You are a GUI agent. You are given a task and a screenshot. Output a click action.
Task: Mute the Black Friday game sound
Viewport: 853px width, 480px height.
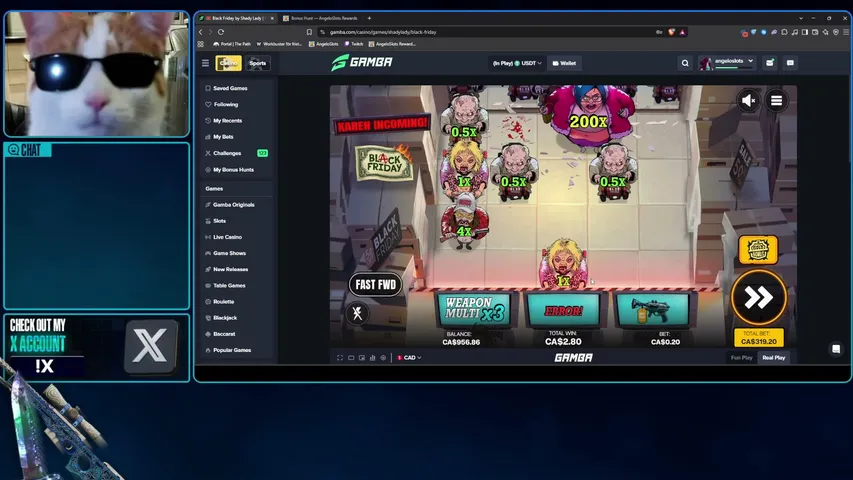coord(749,101)
